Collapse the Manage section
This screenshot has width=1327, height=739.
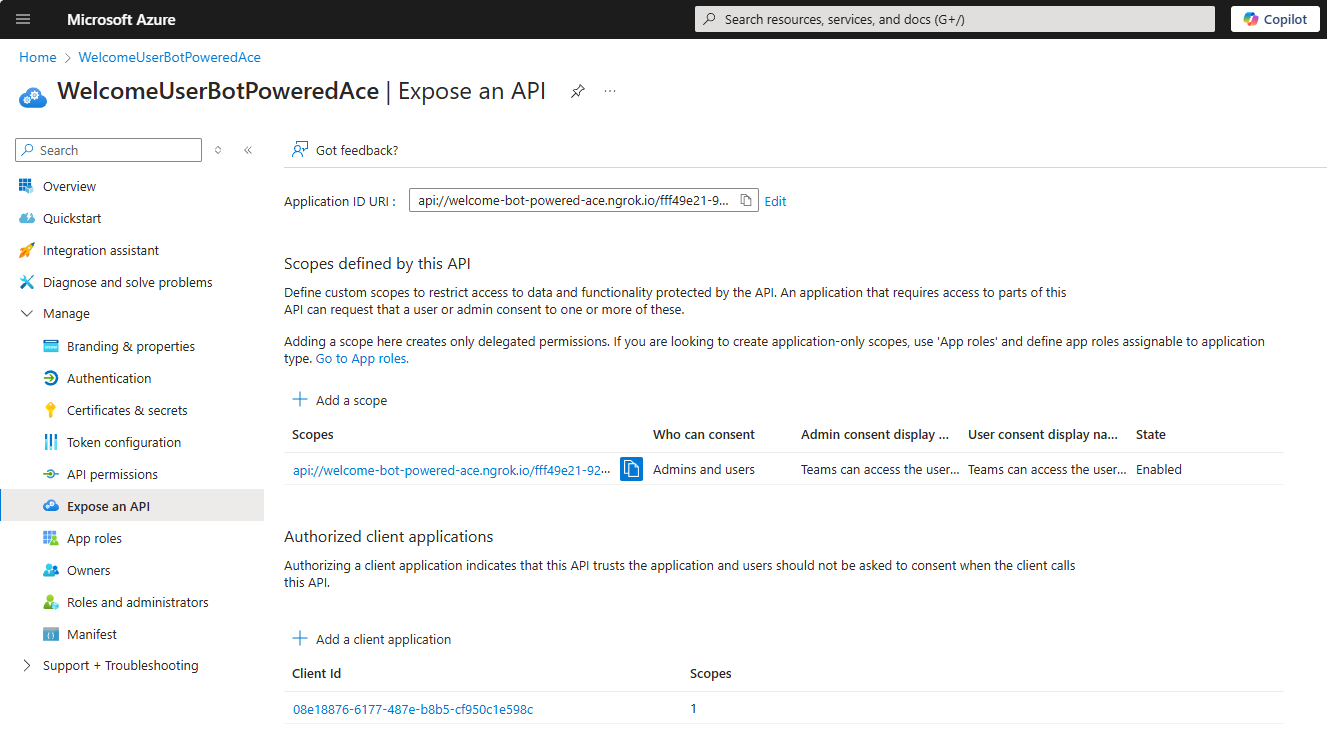pos(27,313)
